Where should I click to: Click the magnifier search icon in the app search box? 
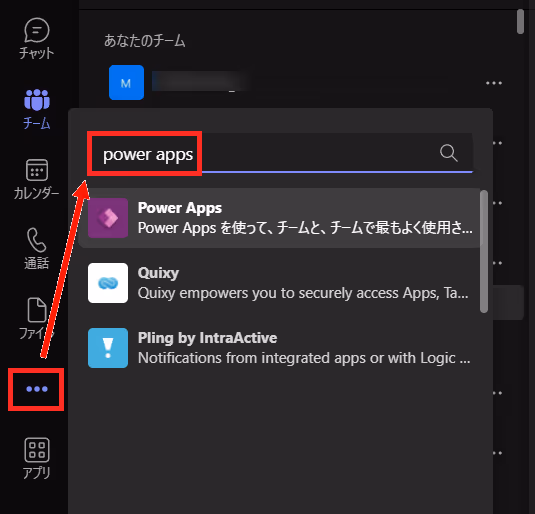tap(448, 153)
